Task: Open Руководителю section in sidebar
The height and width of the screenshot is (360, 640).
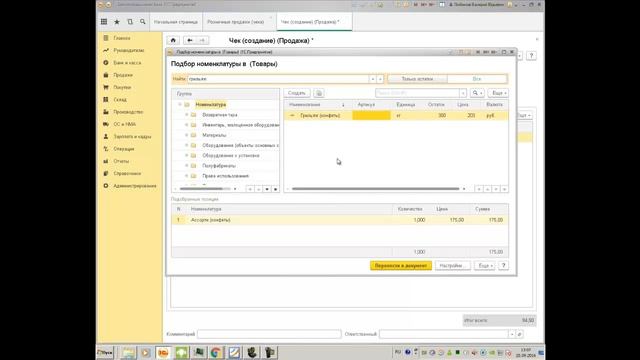Action: pos(129,50)
